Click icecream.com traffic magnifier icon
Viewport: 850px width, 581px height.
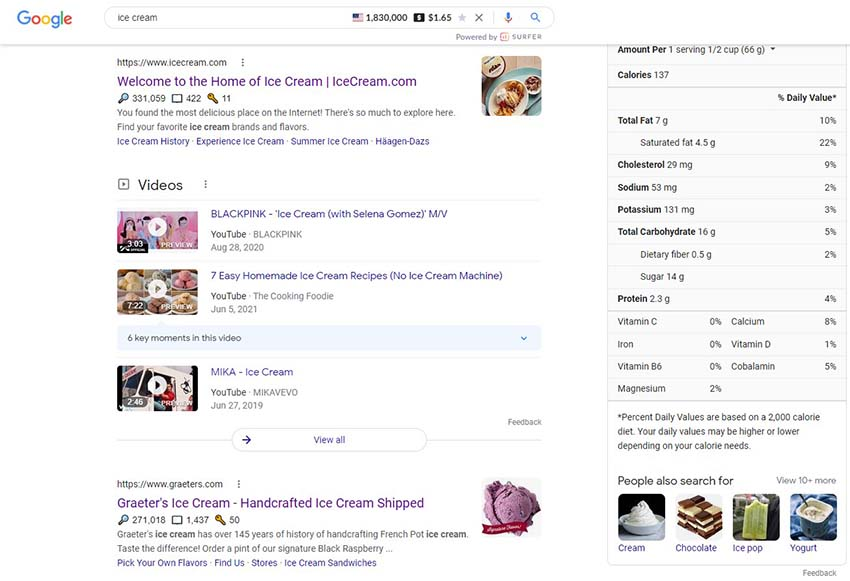pos(123,98)
